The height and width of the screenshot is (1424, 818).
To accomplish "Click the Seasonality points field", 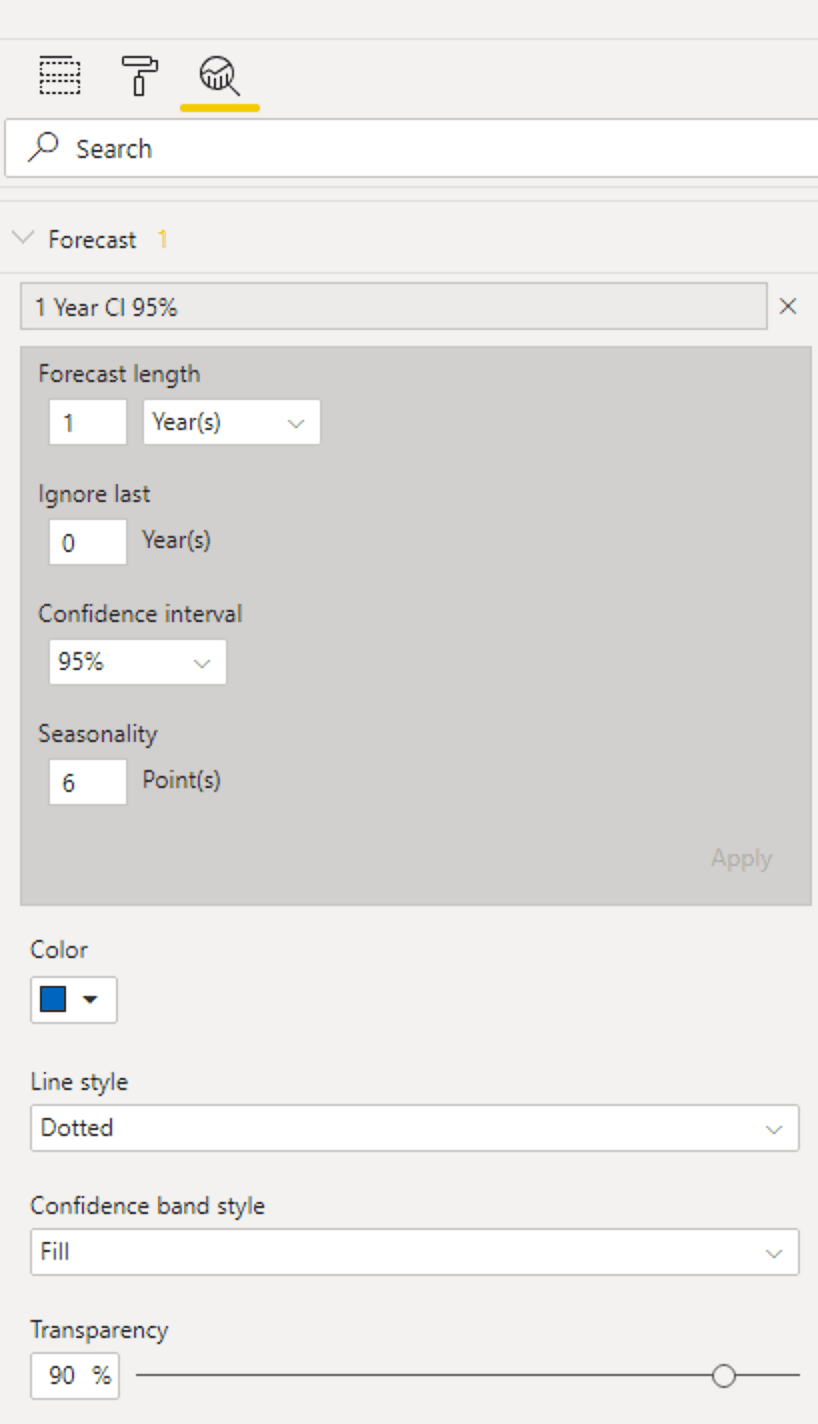I will pyautogui.click(x=88, y=782).
